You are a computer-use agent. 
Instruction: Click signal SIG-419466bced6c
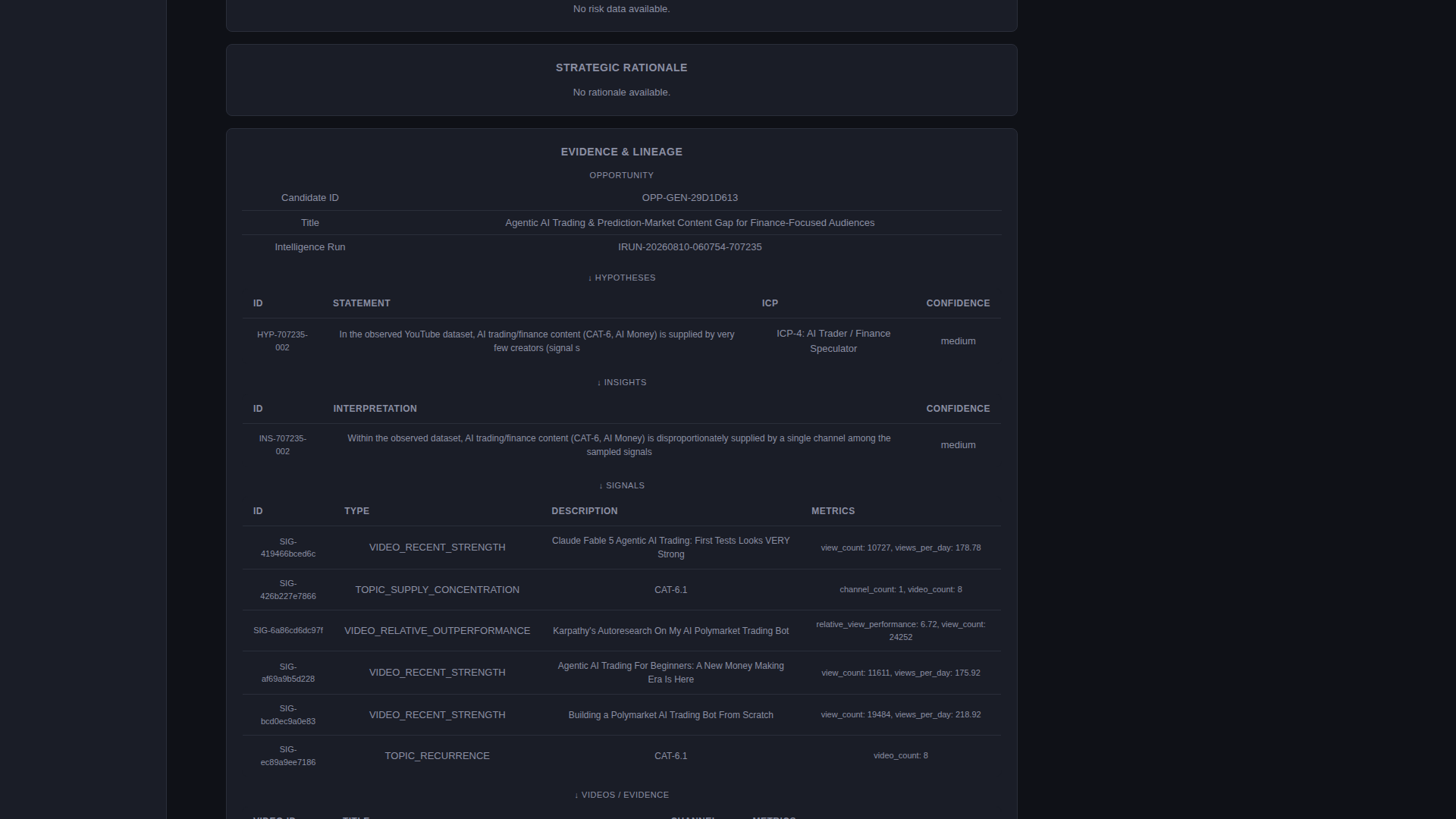(287, 548)
